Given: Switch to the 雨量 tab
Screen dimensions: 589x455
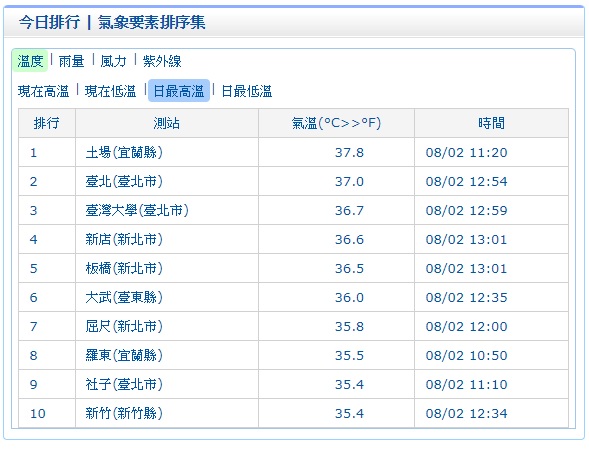Looking at the screenshot, I should pos(71,61).
